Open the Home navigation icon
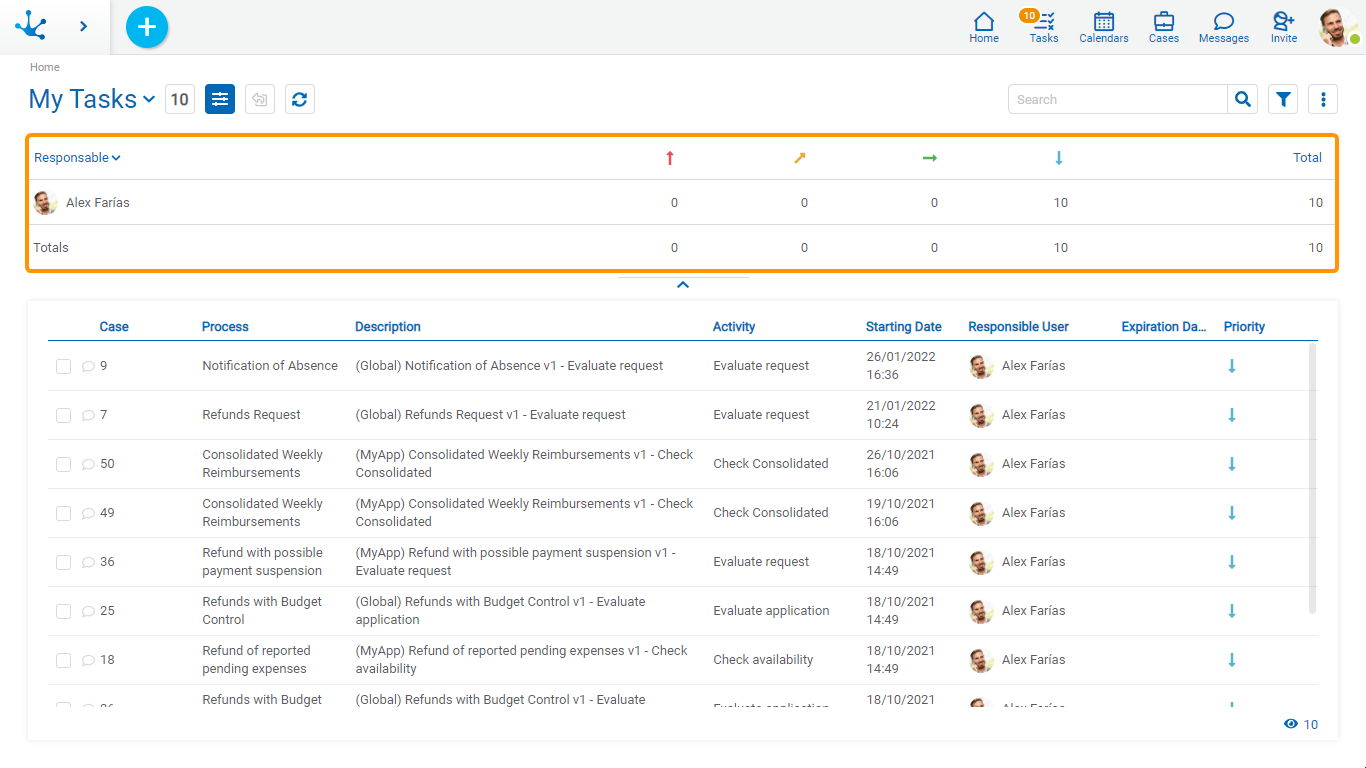 point(984,27)
